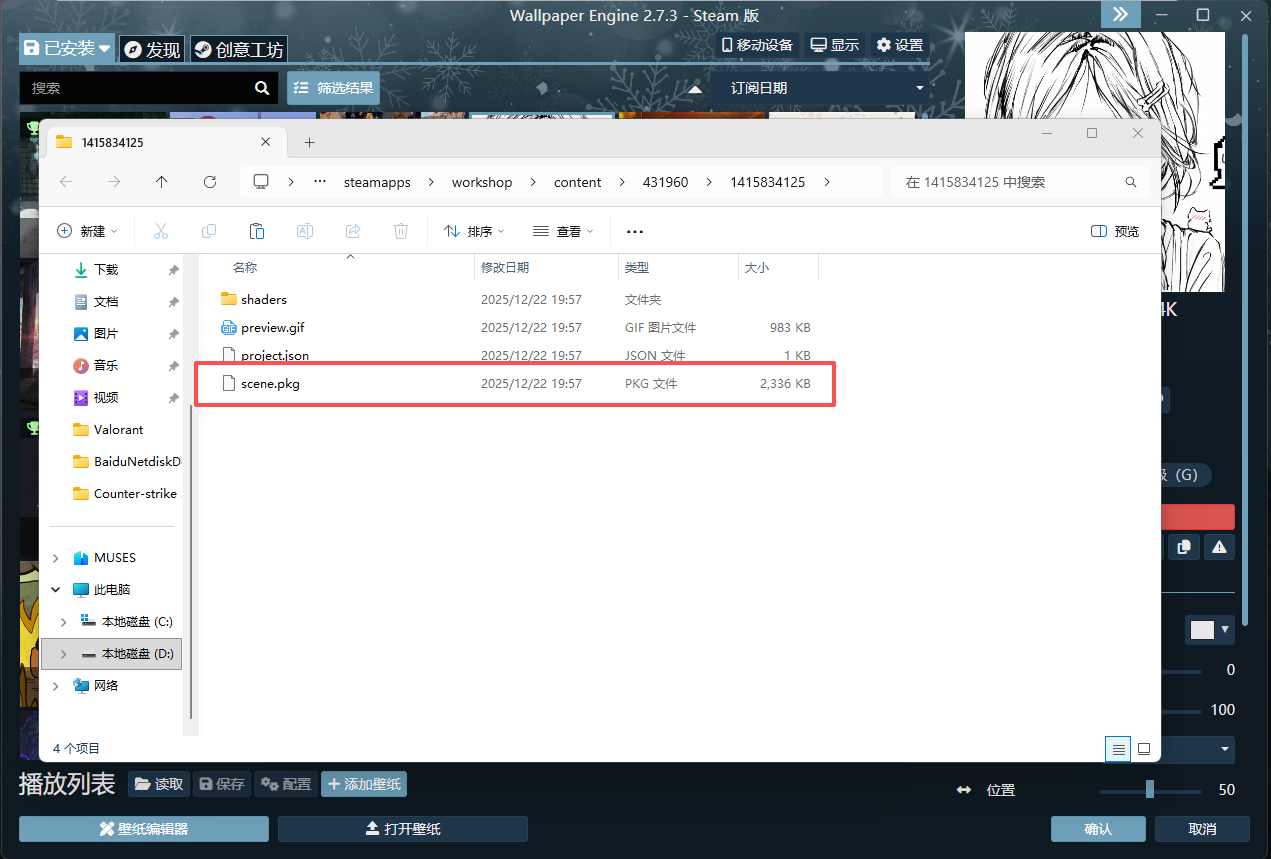Image resolution: width=1271 pixels, height=859 pixels.
Task: Click the Paste clipboard icon in toolbar
Action: [257, 231]
